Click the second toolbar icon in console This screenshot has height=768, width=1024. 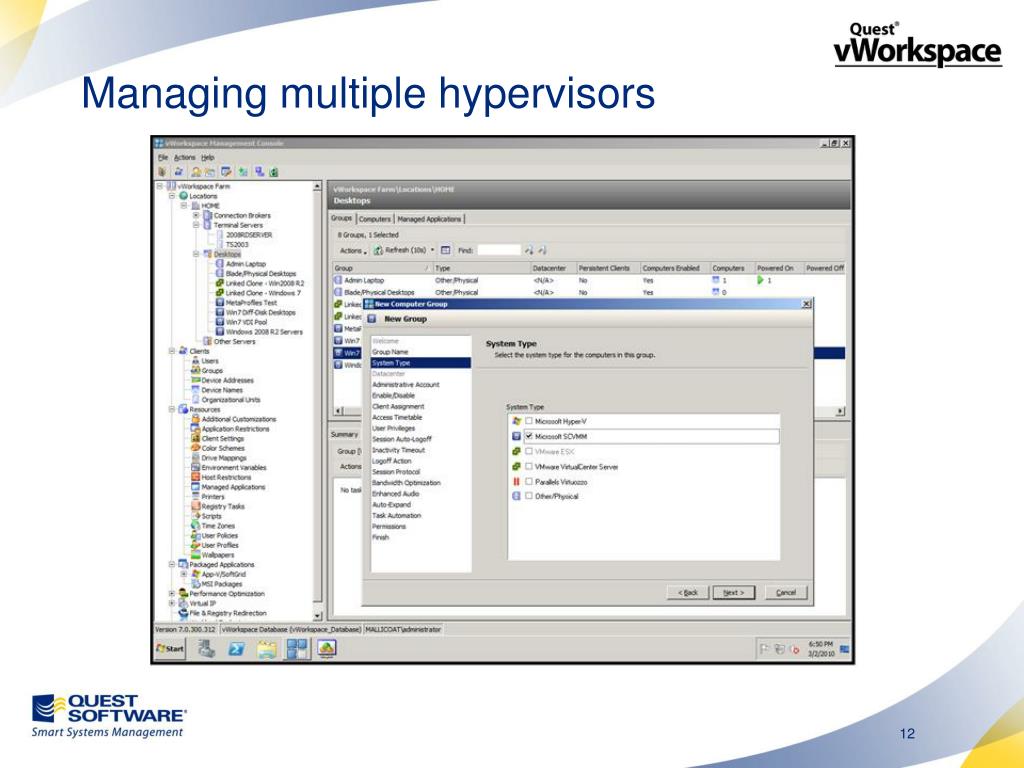coord(178,172)
